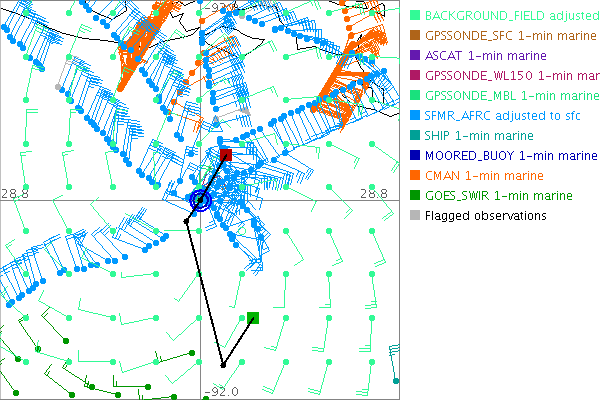Click the MOORED_BUOY dark blue swatch
Screen dimensions: 600x400
415,156
